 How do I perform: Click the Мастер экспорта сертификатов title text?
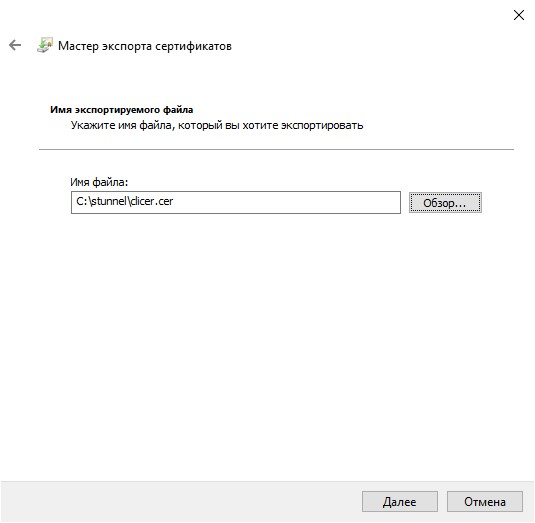145,46
